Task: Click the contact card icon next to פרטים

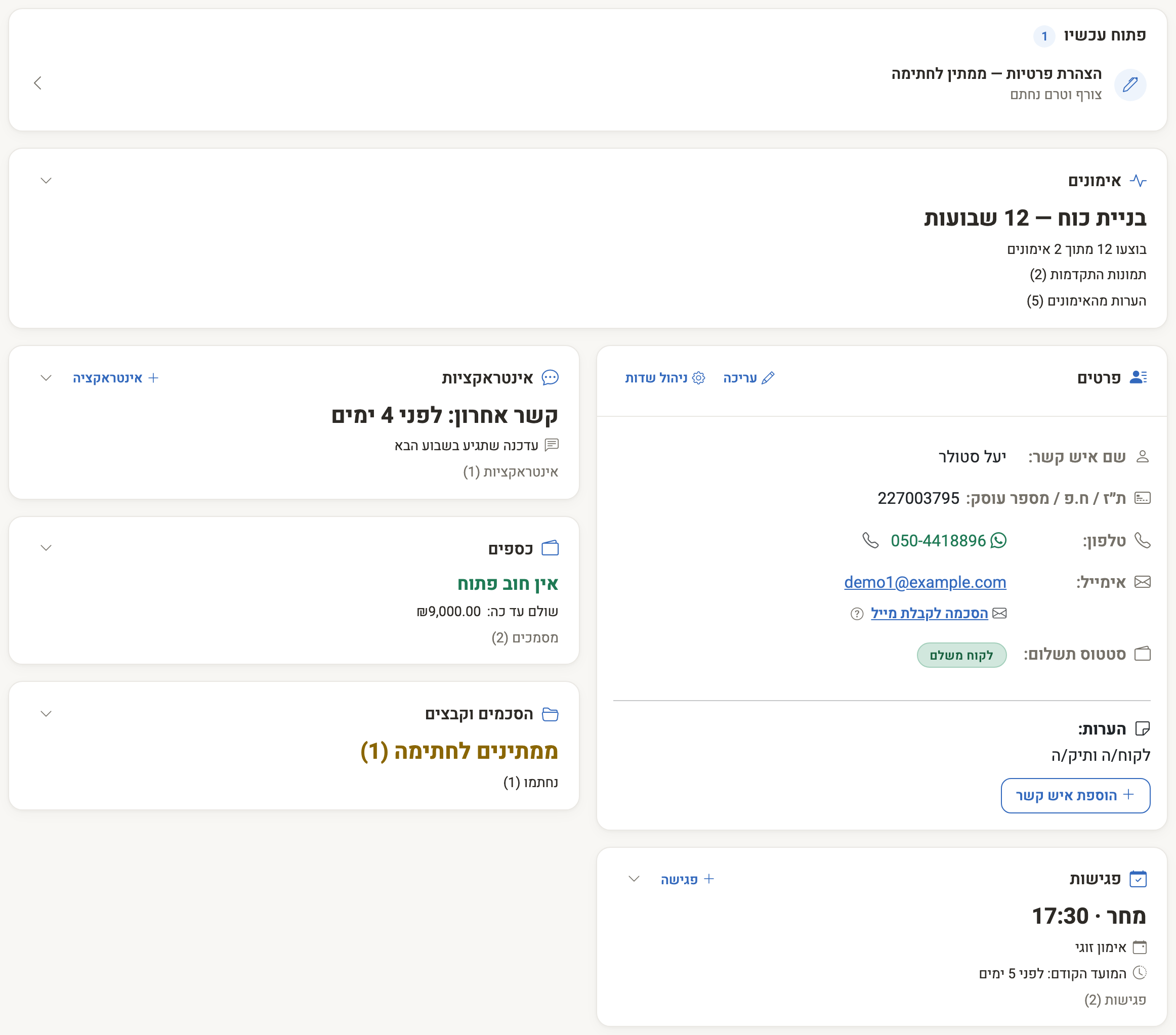Action: tap(1138, 377)
